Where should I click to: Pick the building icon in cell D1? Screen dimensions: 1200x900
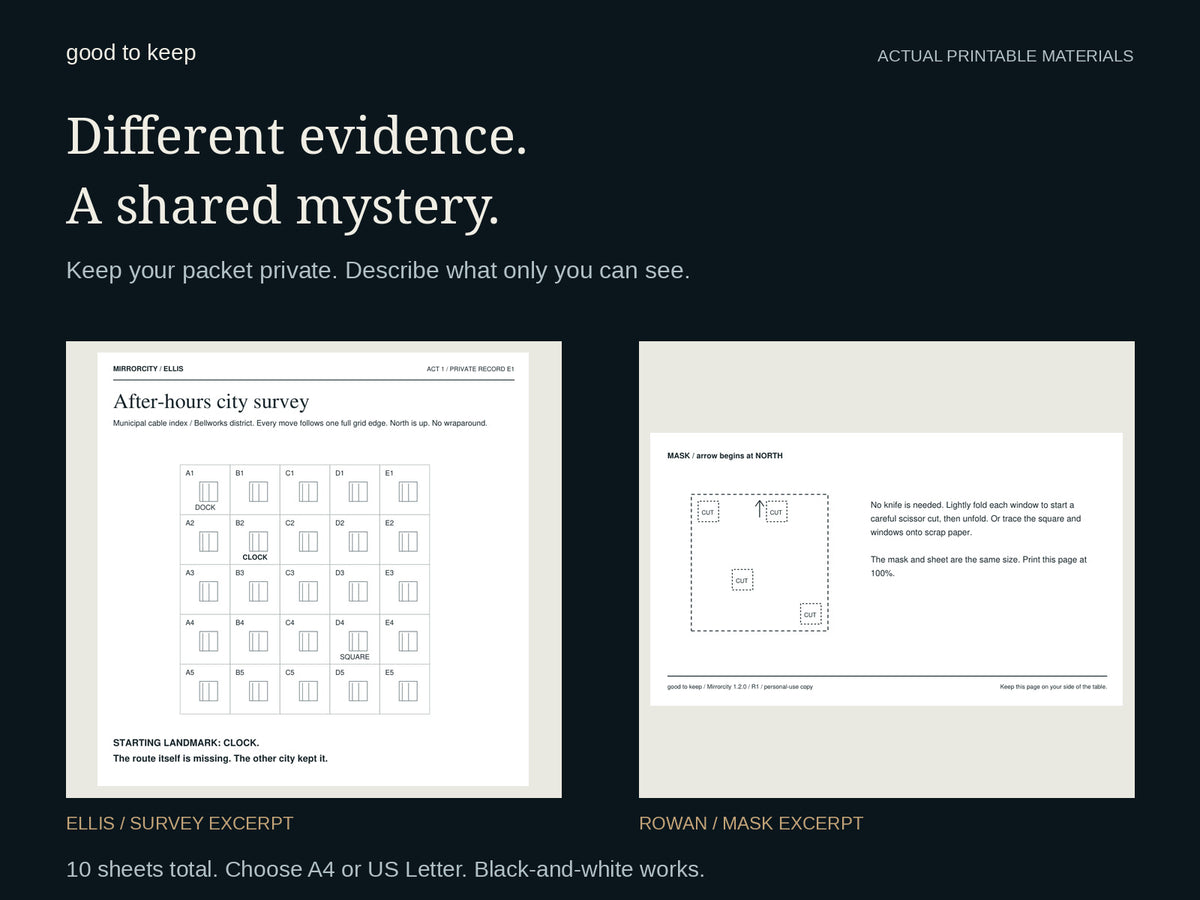click(x=358, y=491)
